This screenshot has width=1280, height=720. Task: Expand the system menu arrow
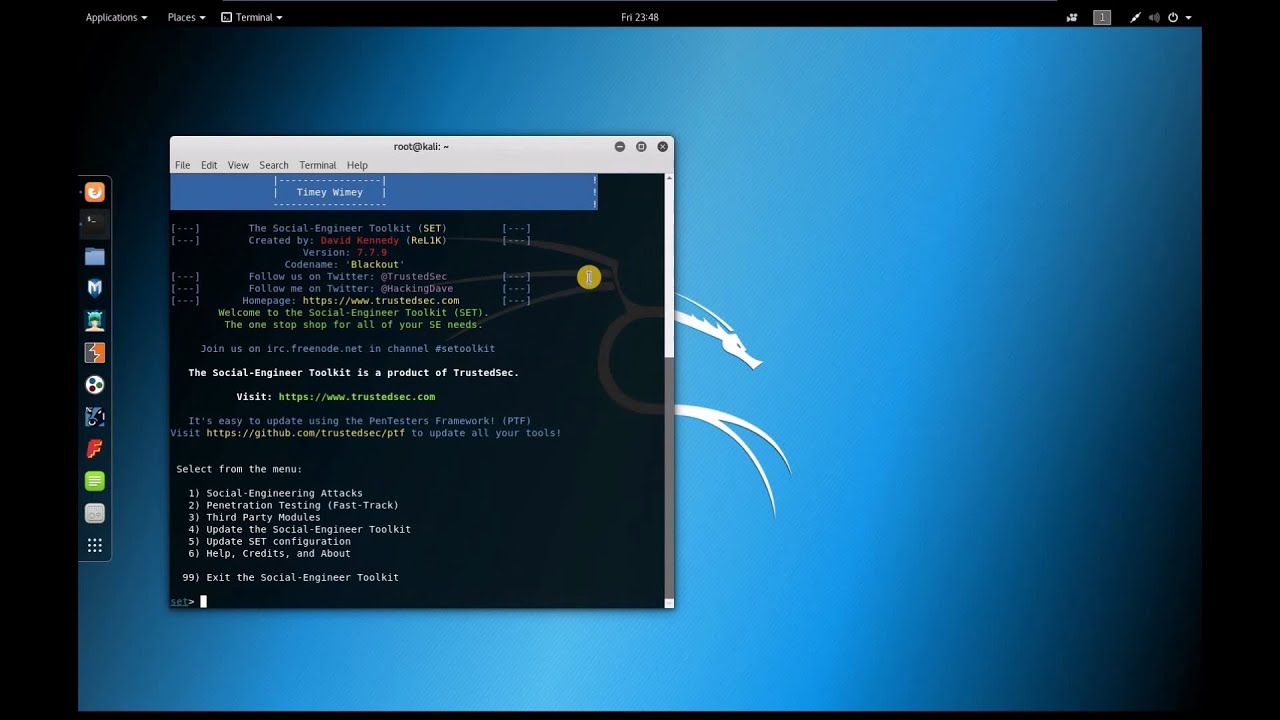[1188, 18]
